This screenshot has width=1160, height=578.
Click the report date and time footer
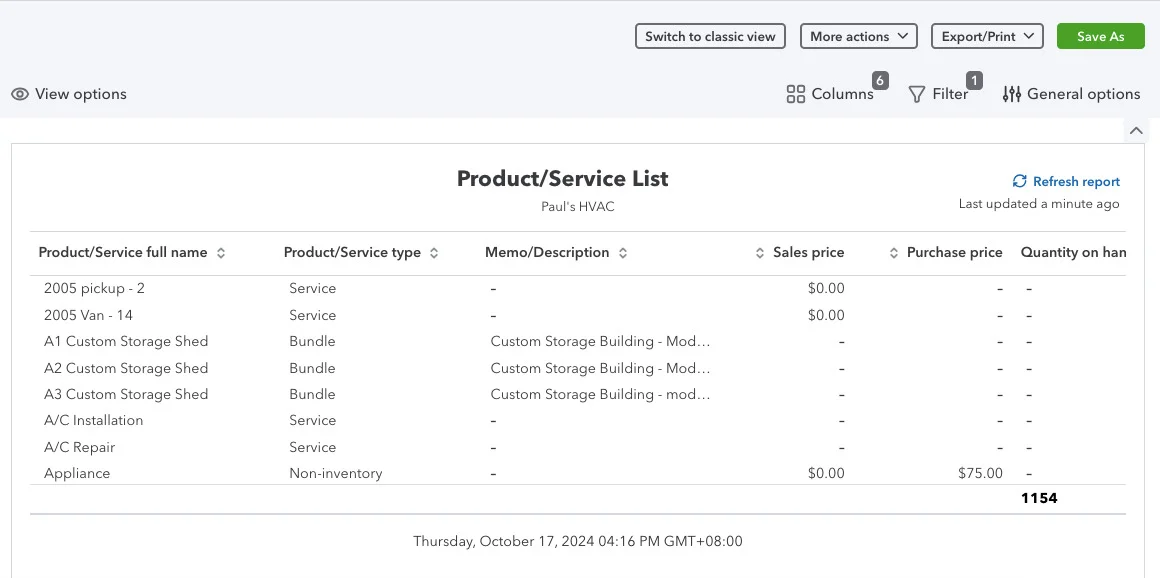click(578, 541)
